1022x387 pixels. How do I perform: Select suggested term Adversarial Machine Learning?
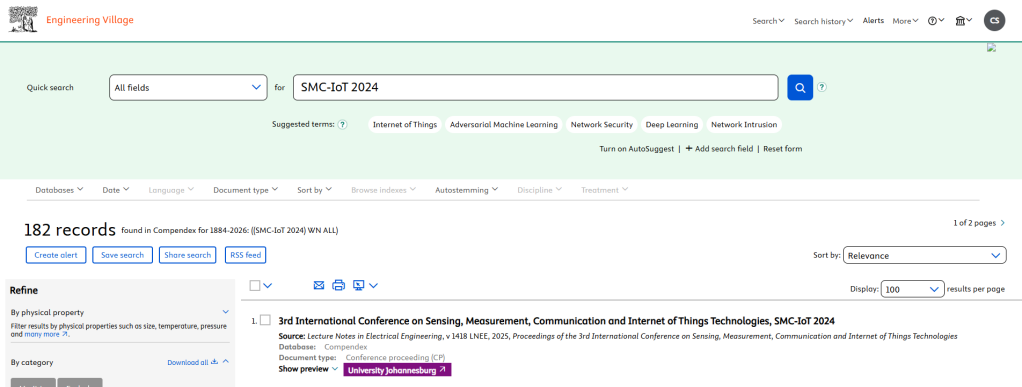pos(504,124)
